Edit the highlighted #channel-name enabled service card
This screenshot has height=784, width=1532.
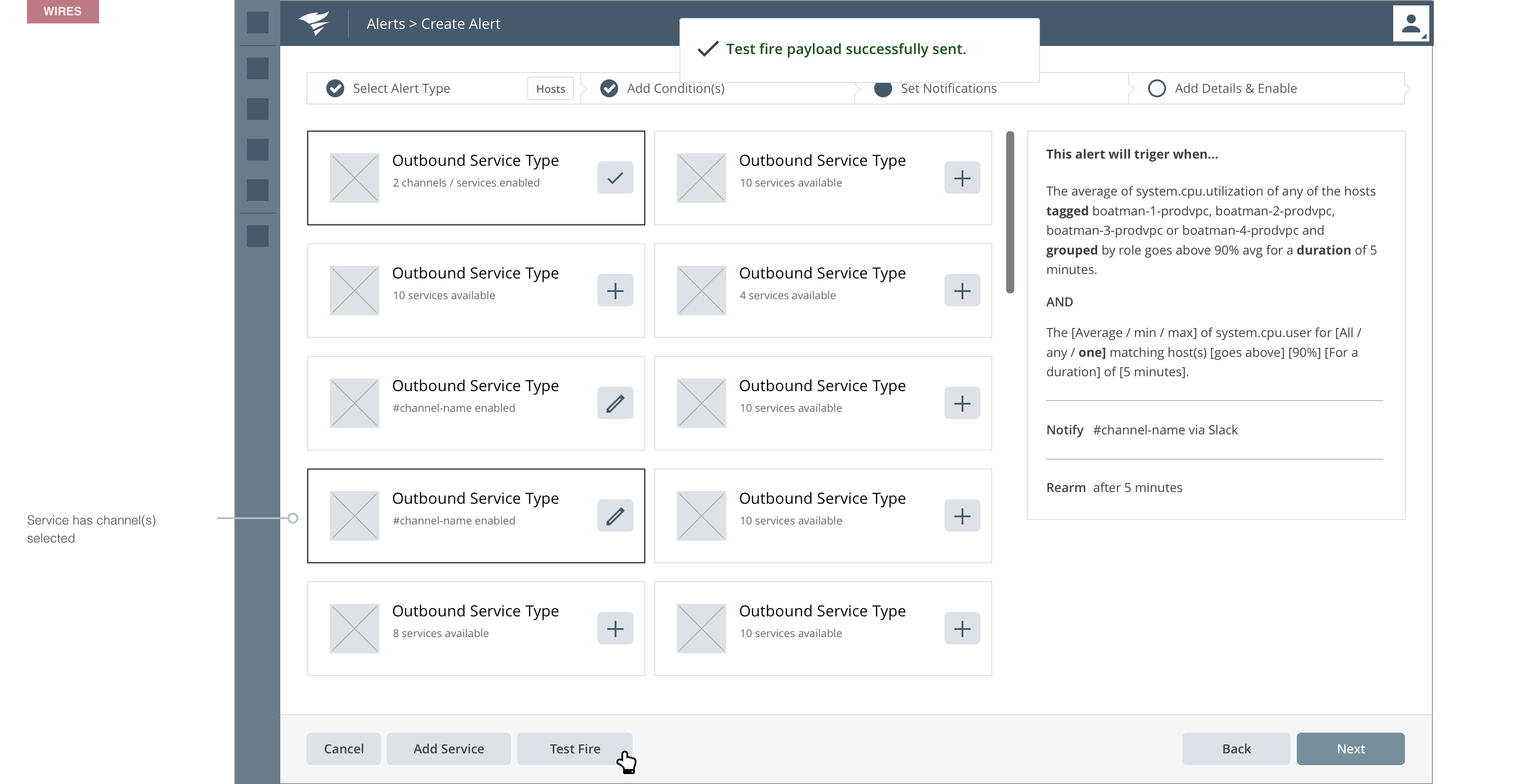(615, 516)
